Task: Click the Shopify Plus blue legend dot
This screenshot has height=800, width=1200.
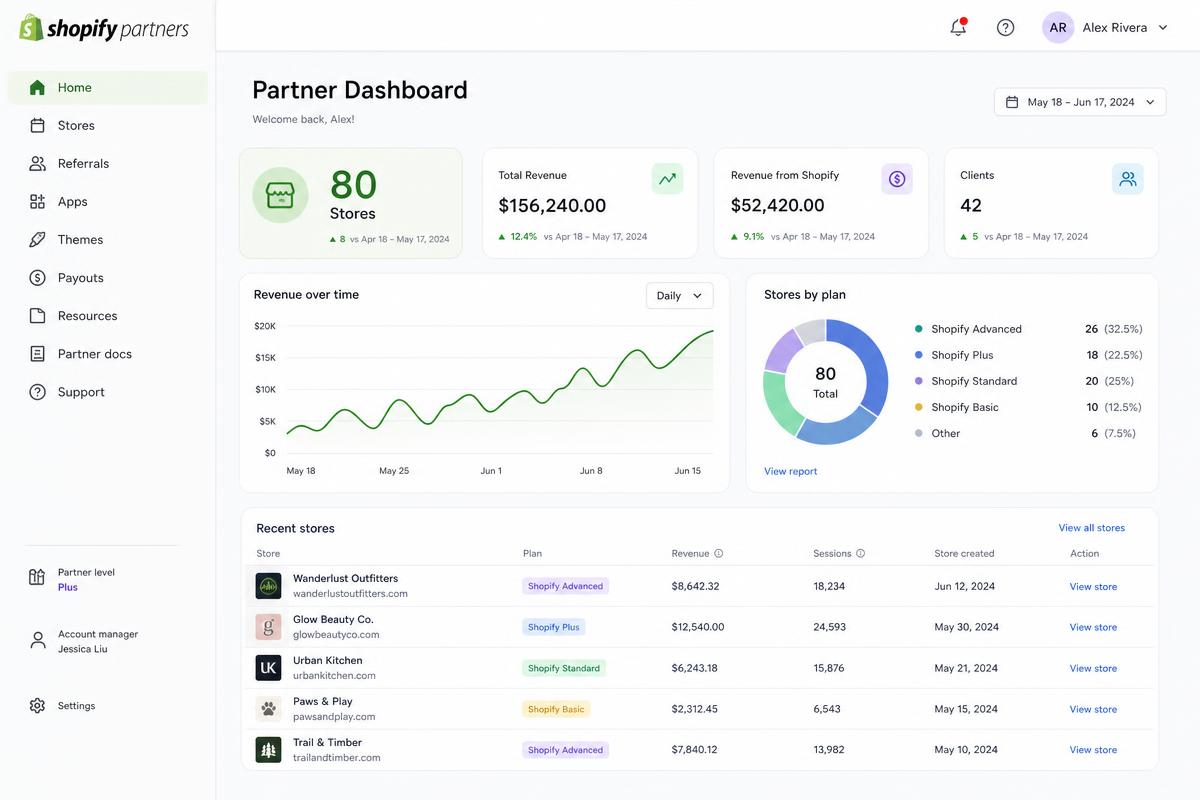Action: tap(918, 355)
